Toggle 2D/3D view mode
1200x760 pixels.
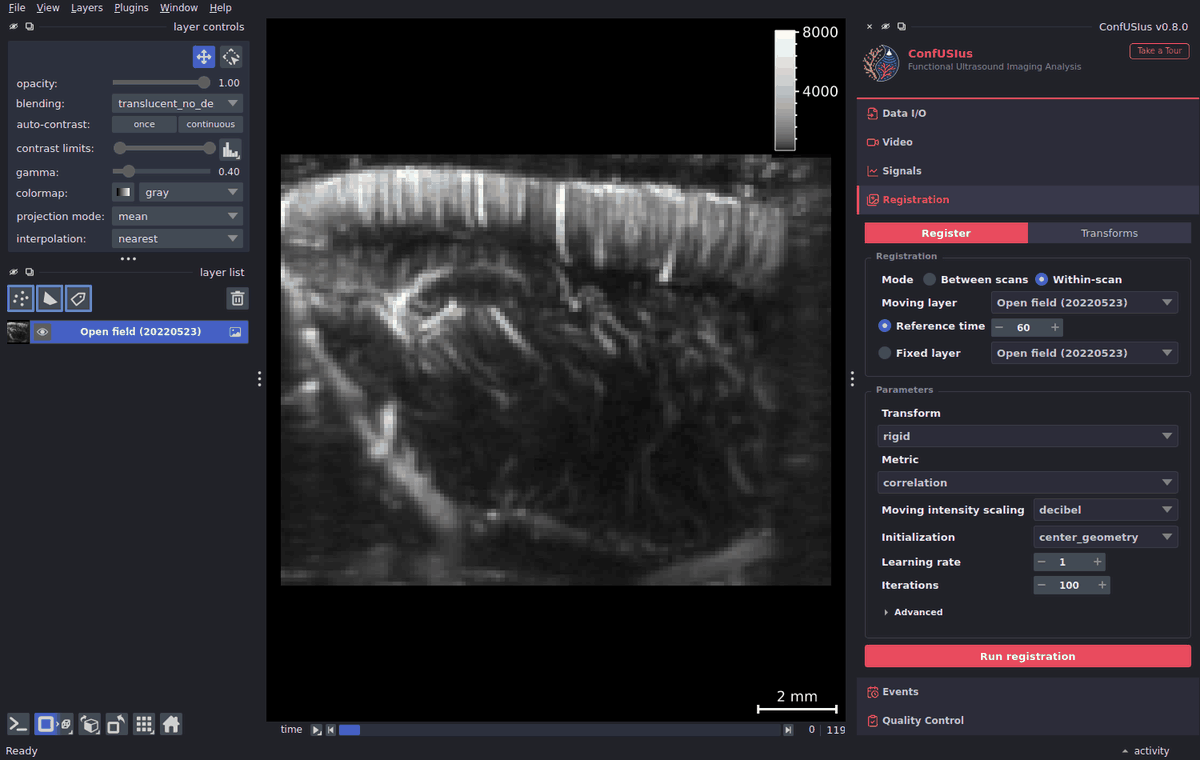pyautogui.click(x=53, y=724)
